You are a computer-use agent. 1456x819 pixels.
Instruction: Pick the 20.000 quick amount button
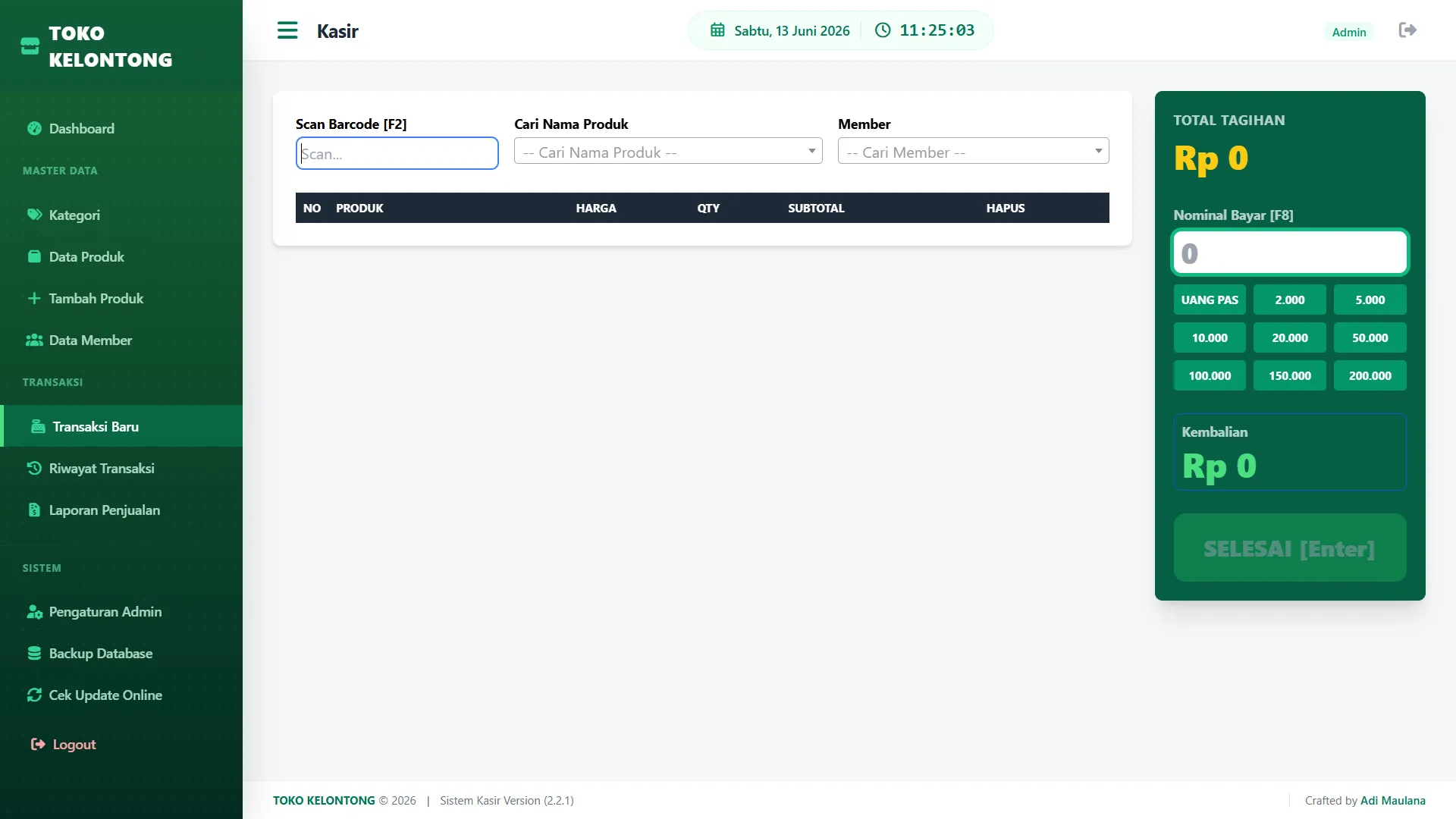click(x=1290, y=337)
